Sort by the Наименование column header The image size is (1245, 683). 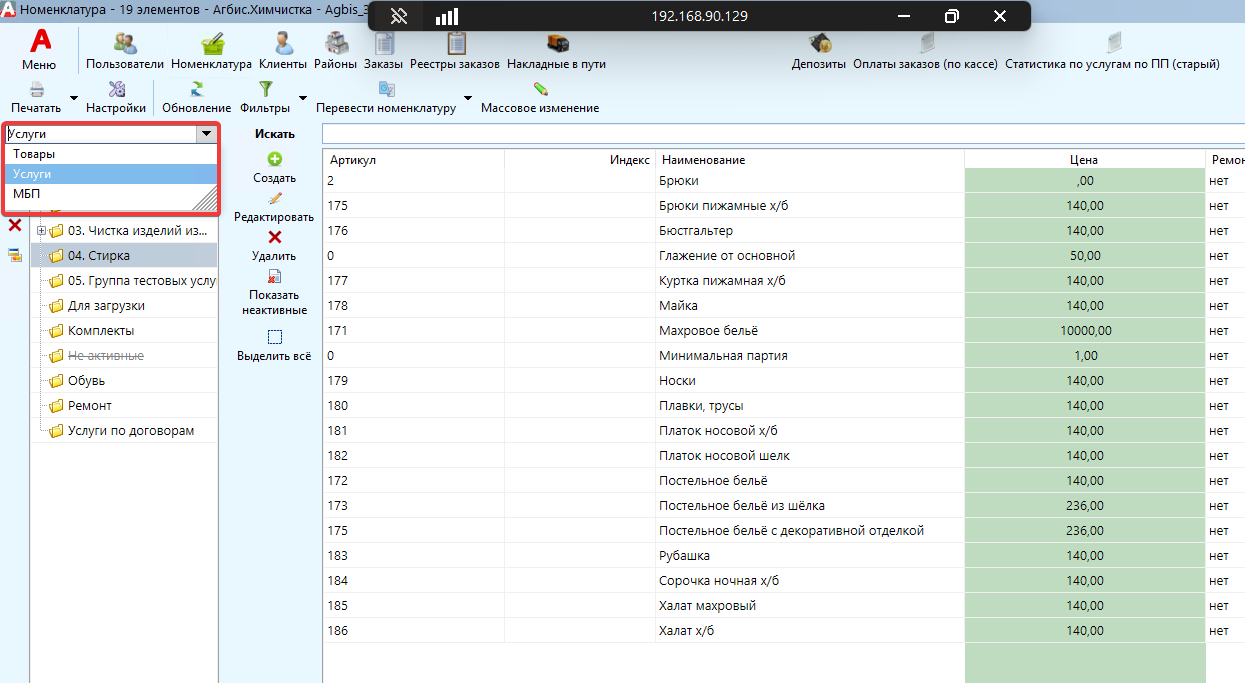point(810,160)
